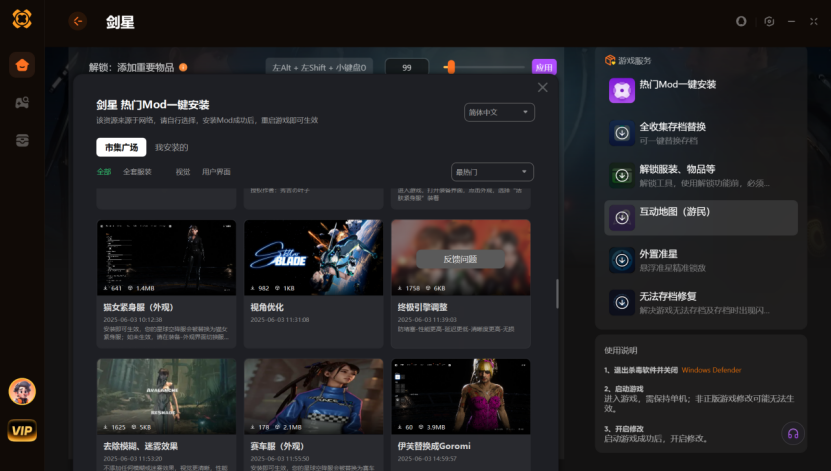Click the 解锁: 添加重要物品 label

click(131, 67)
